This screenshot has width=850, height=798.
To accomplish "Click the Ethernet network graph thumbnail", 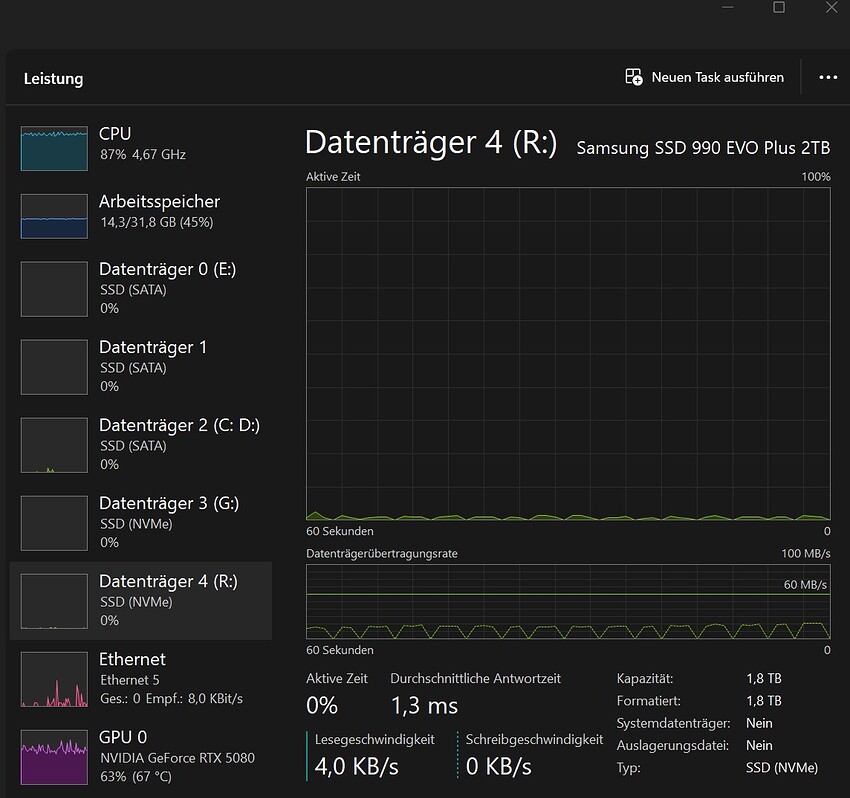I will click(x=54, y=680).
